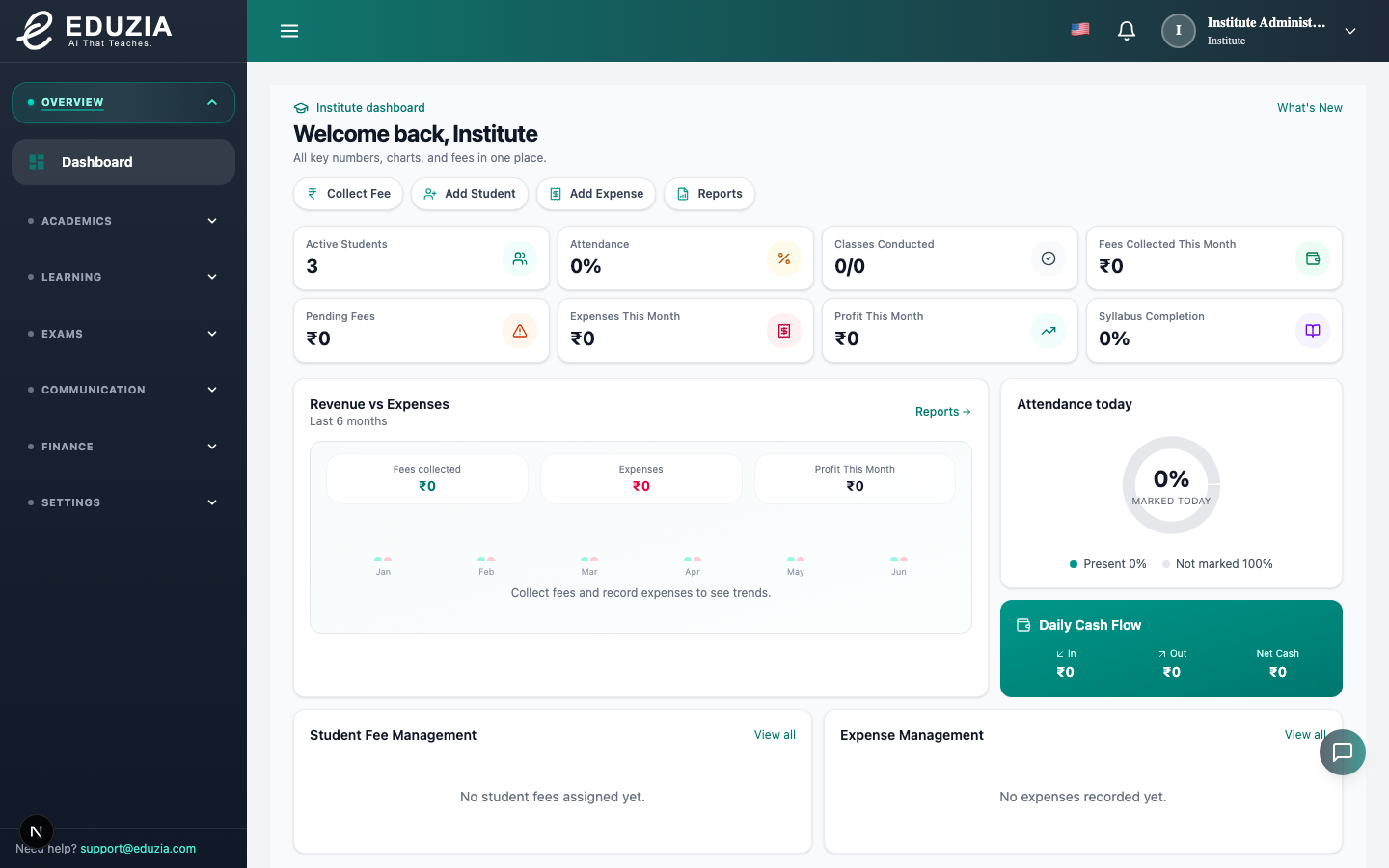The width and height of the screenshot is (1389, 868).
Task: Click the Dashboard grid icon in sidebar
Action: pyautogui.click(x=37, y=162)
